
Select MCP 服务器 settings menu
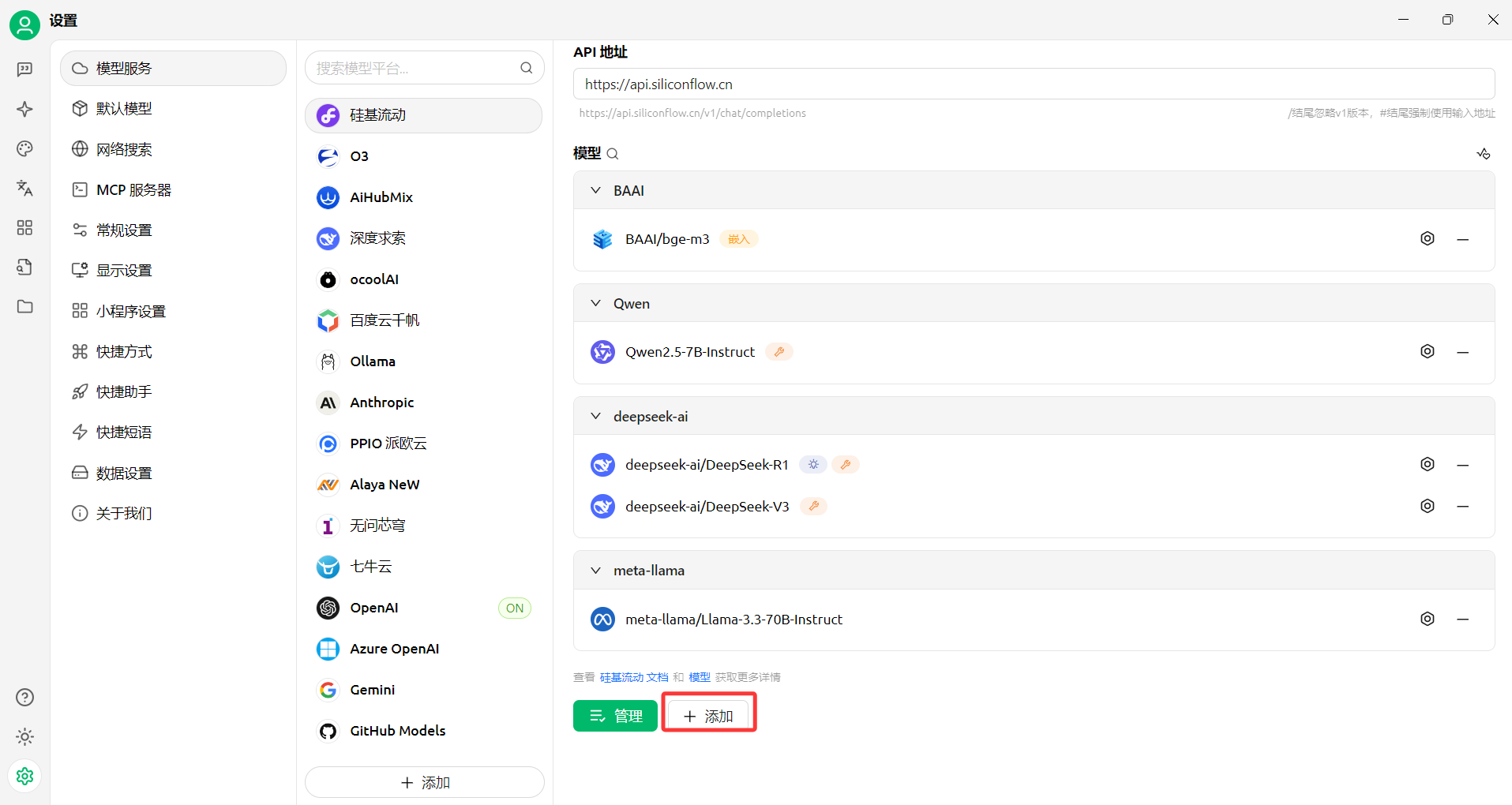tap(173, 189)
